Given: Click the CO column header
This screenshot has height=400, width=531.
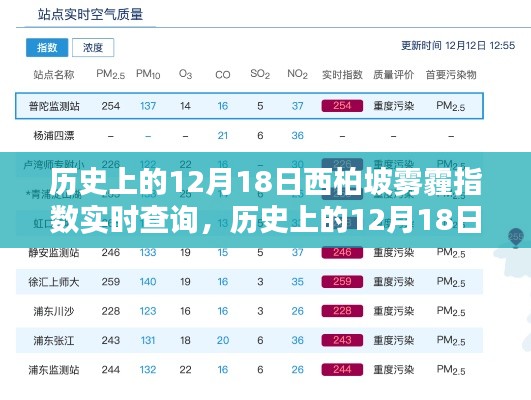Looking at the screenshot, I should (x=222, y=75).
